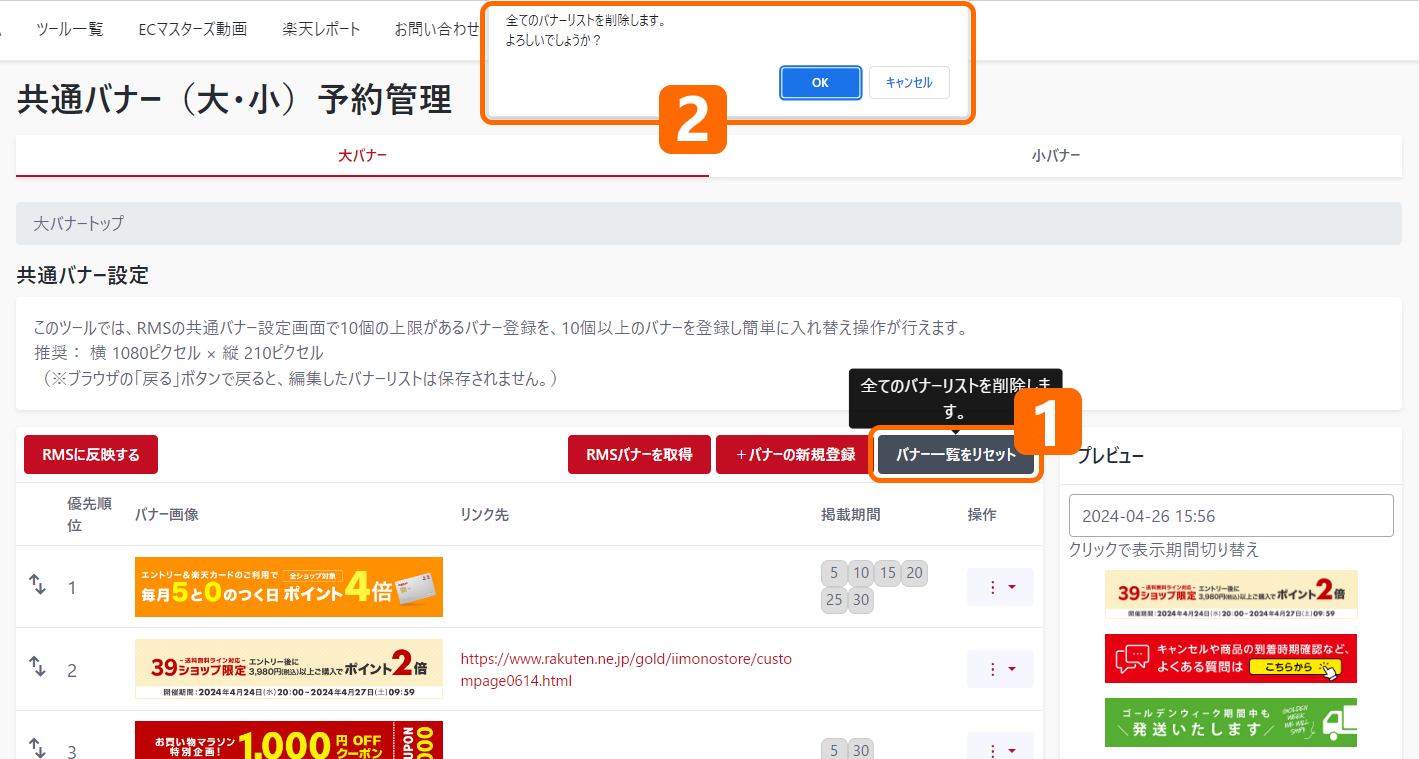
Task: Click day badge 5 in row 1 掲載期間
Action: coord(834,573)
